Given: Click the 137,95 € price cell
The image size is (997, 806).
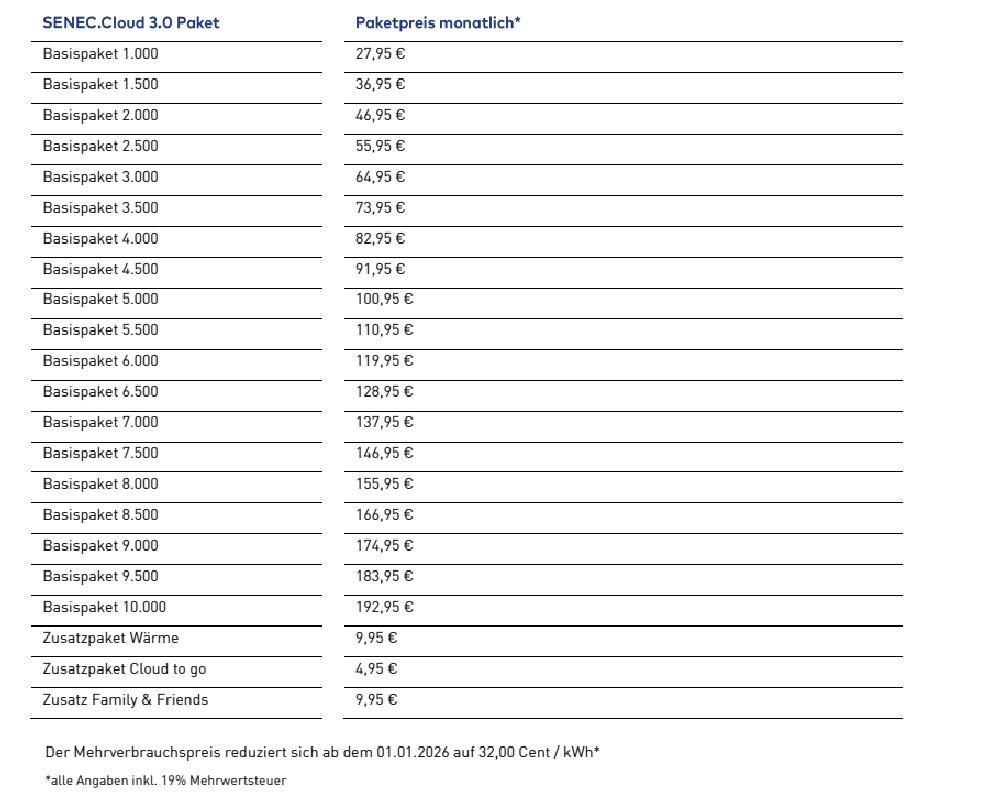Looking at the screenshot, I should point(384,422).
